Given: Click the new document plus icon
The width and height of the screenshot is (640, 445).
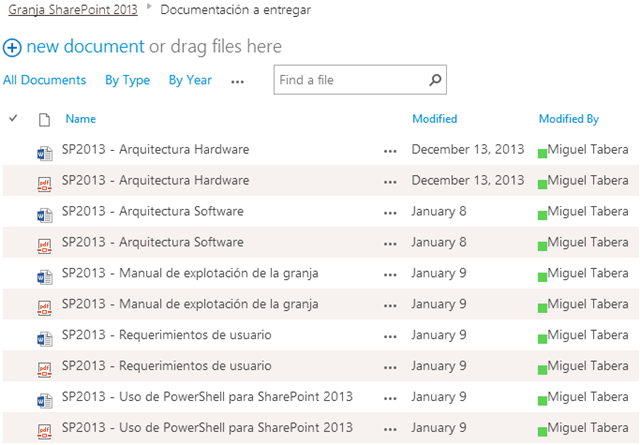Looking at the screenshot, I should click(12, 48).
